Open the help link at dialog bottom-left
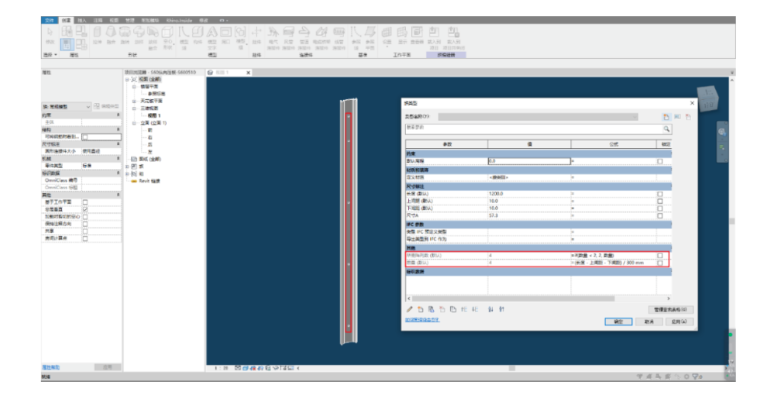 [422, 320]
